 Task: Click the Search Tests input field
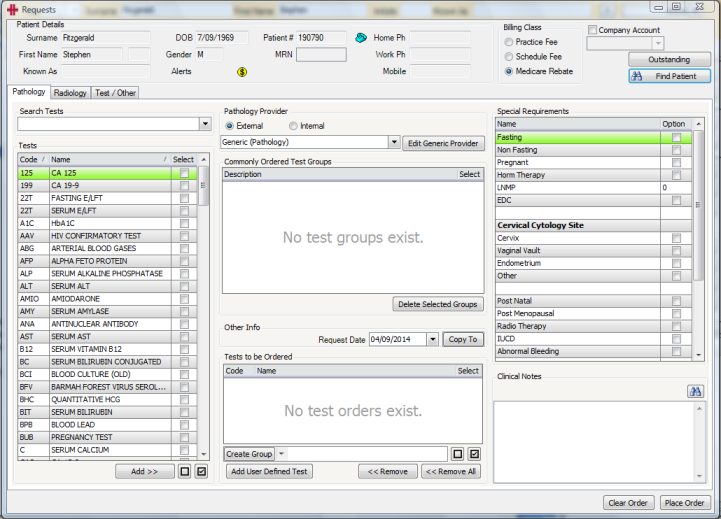pos(108,124)
